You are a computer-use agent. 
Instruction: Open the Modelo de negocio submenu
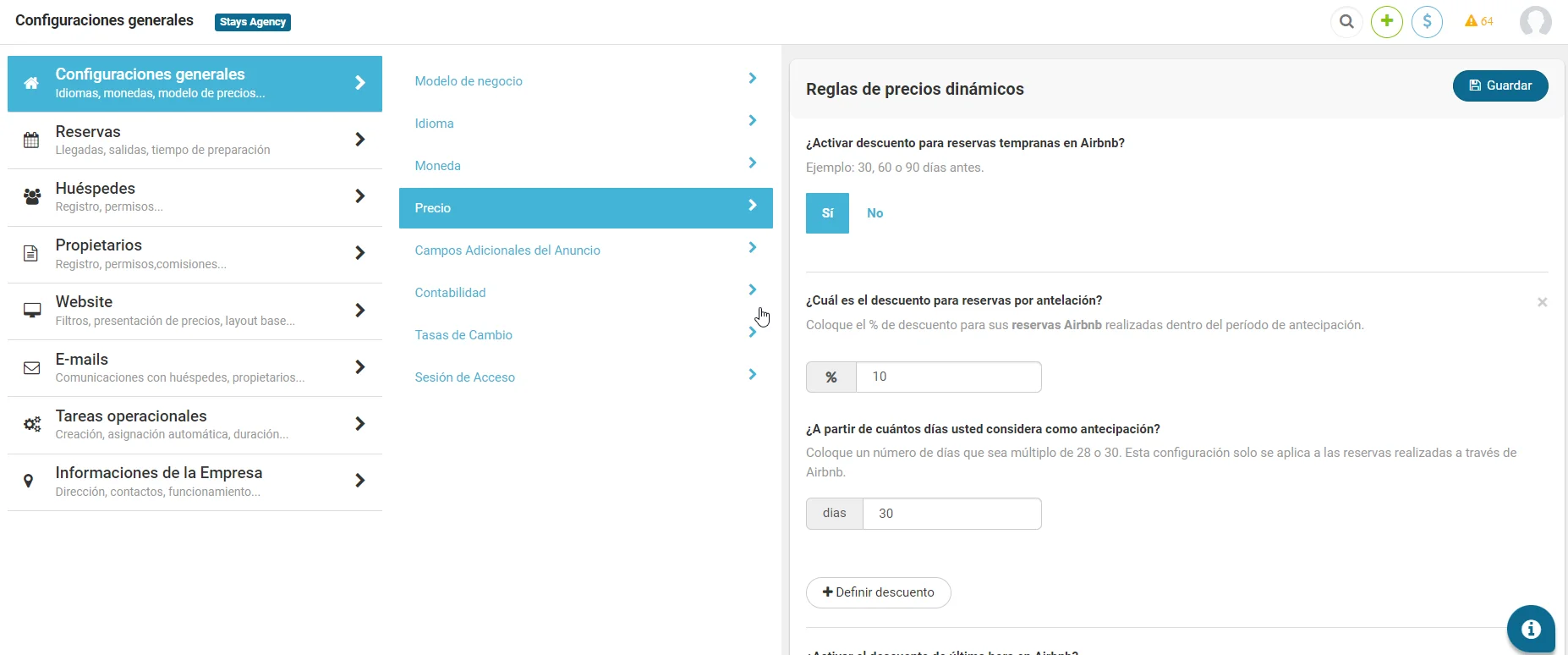586,81
